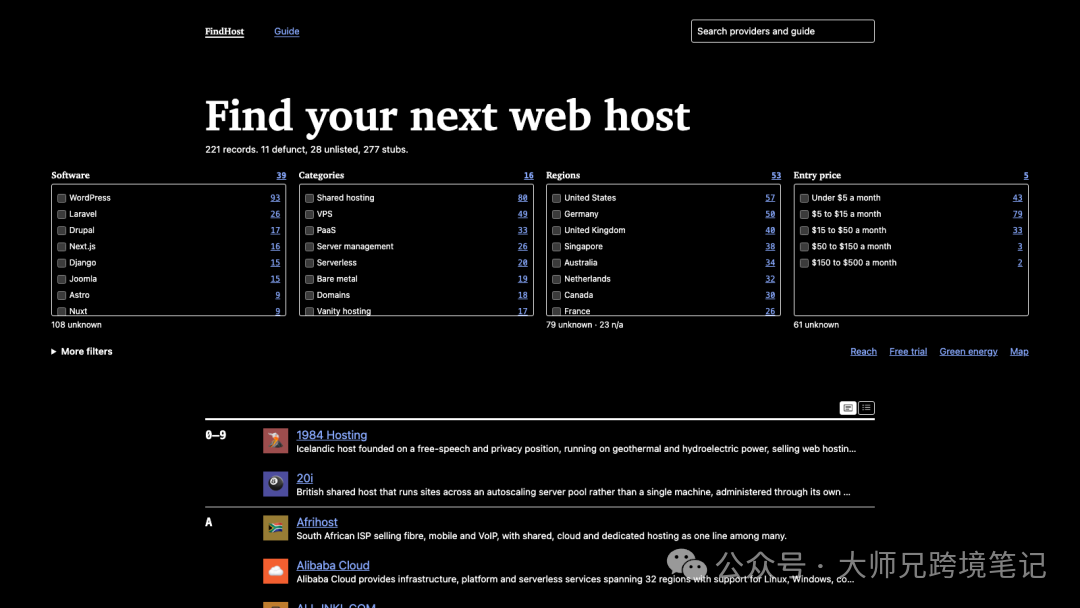Click the Alibaba Cloud orange logo
The height and width of the screenshot is (608, 1080).
(276, 572)
